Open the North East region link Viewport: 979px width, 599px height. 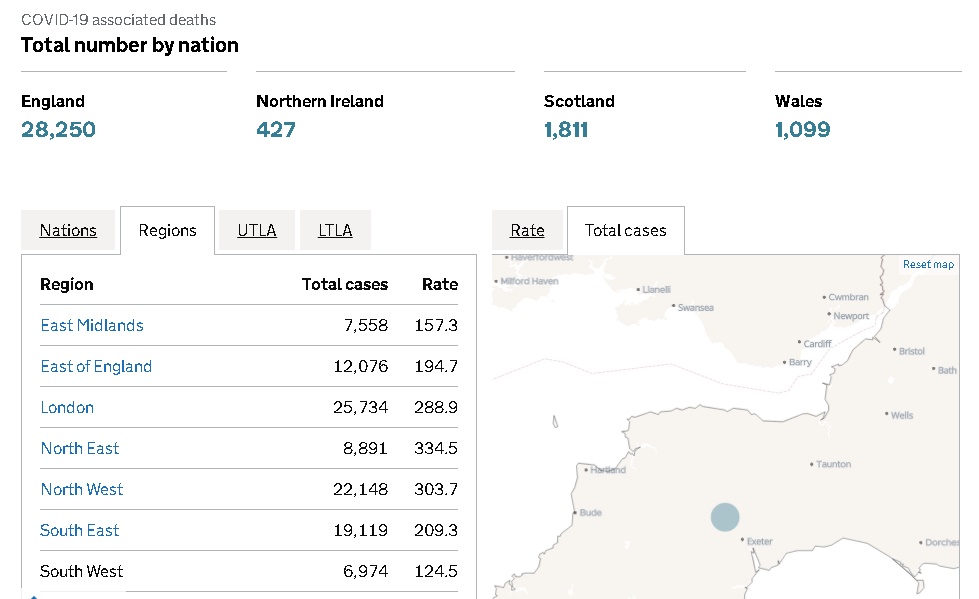click(x=80, y=448)
